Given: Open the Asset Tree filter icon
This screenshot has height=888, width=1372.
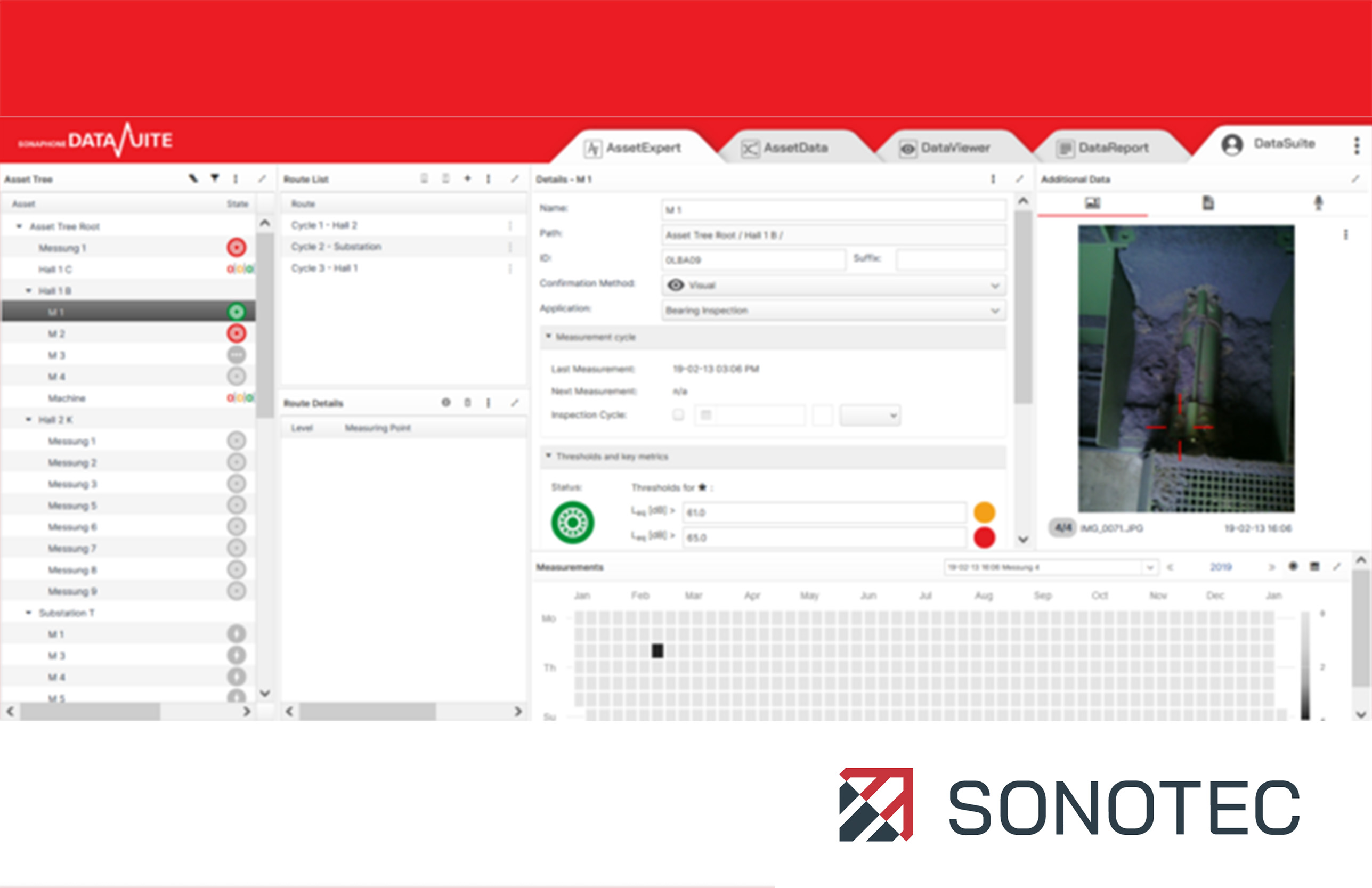Looking at the screenshot, I should pyautogui.click(x=214, y=178).
